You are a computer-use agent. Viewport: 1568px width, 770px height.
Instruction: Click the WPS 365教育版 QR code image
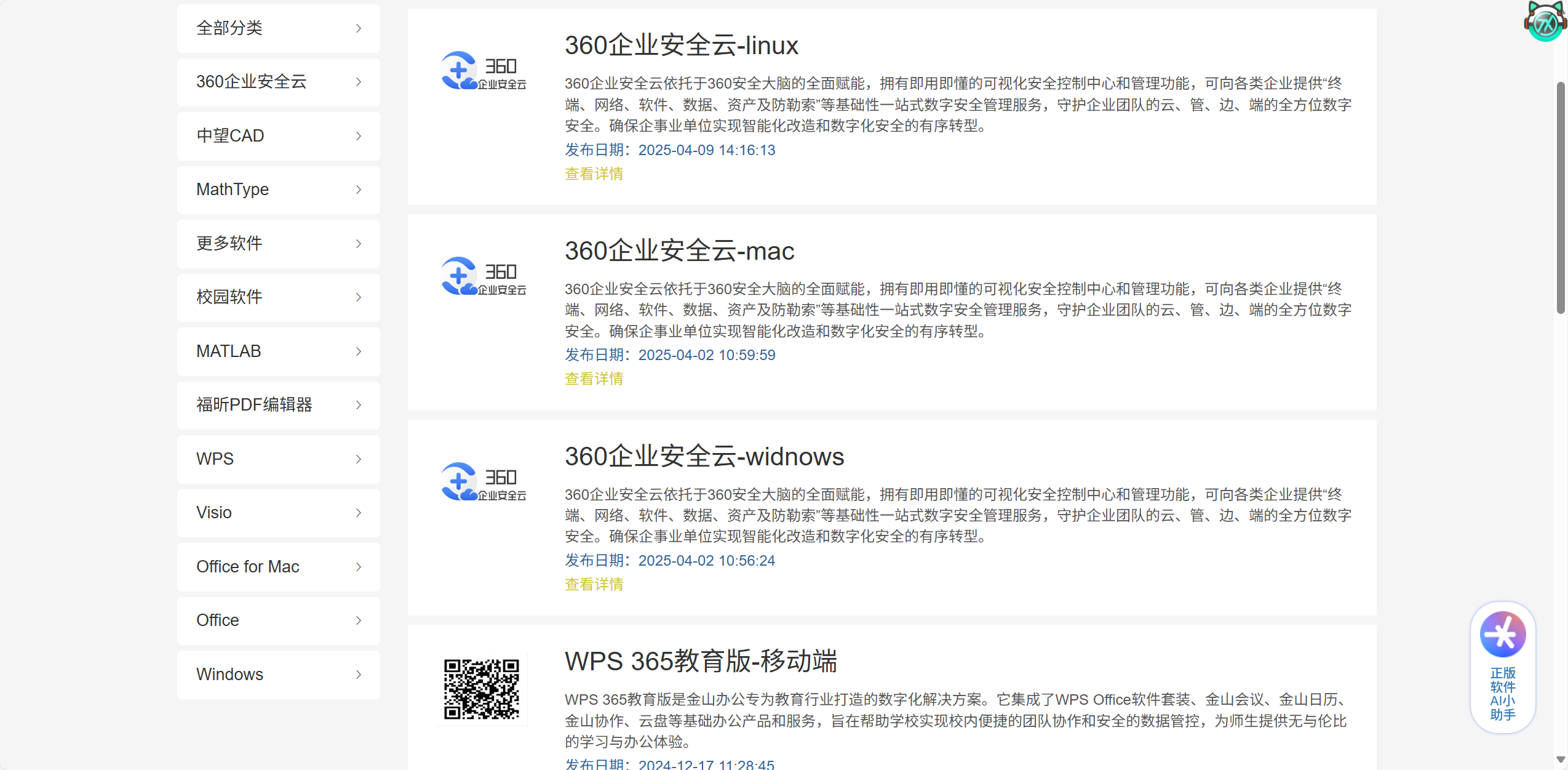pyautogui.click(x=482, y=689)
